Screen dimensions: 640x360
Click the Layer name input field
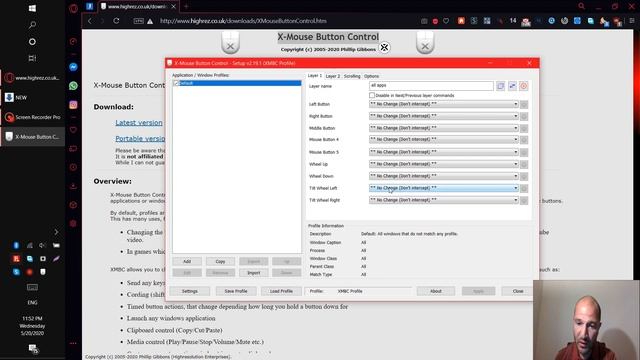point(431,86)
